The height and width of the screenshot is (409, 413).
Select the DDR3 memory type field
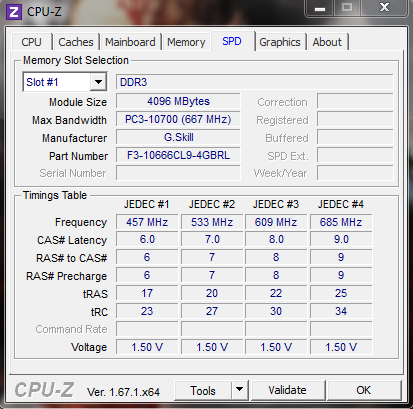point(255,82)
